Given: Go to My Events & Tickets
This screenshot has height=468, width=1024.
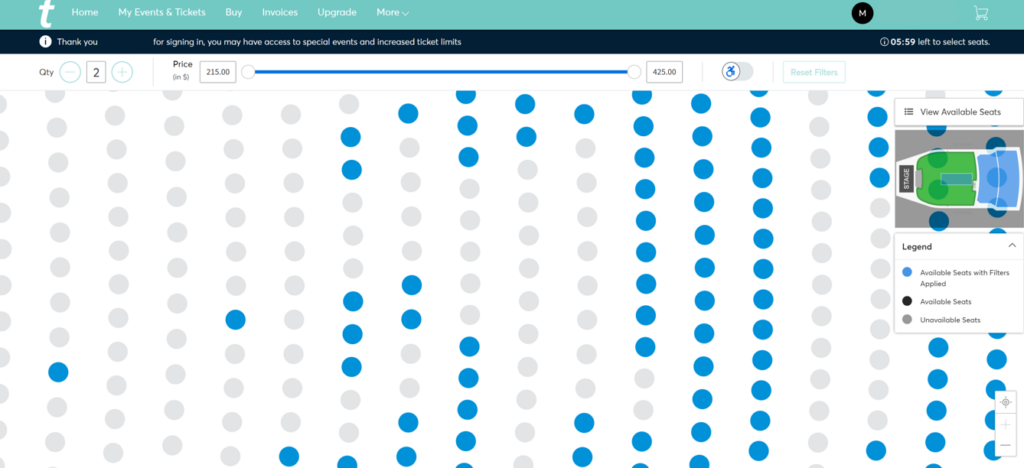Looking at the screenshot, I should tap(161, 13).
